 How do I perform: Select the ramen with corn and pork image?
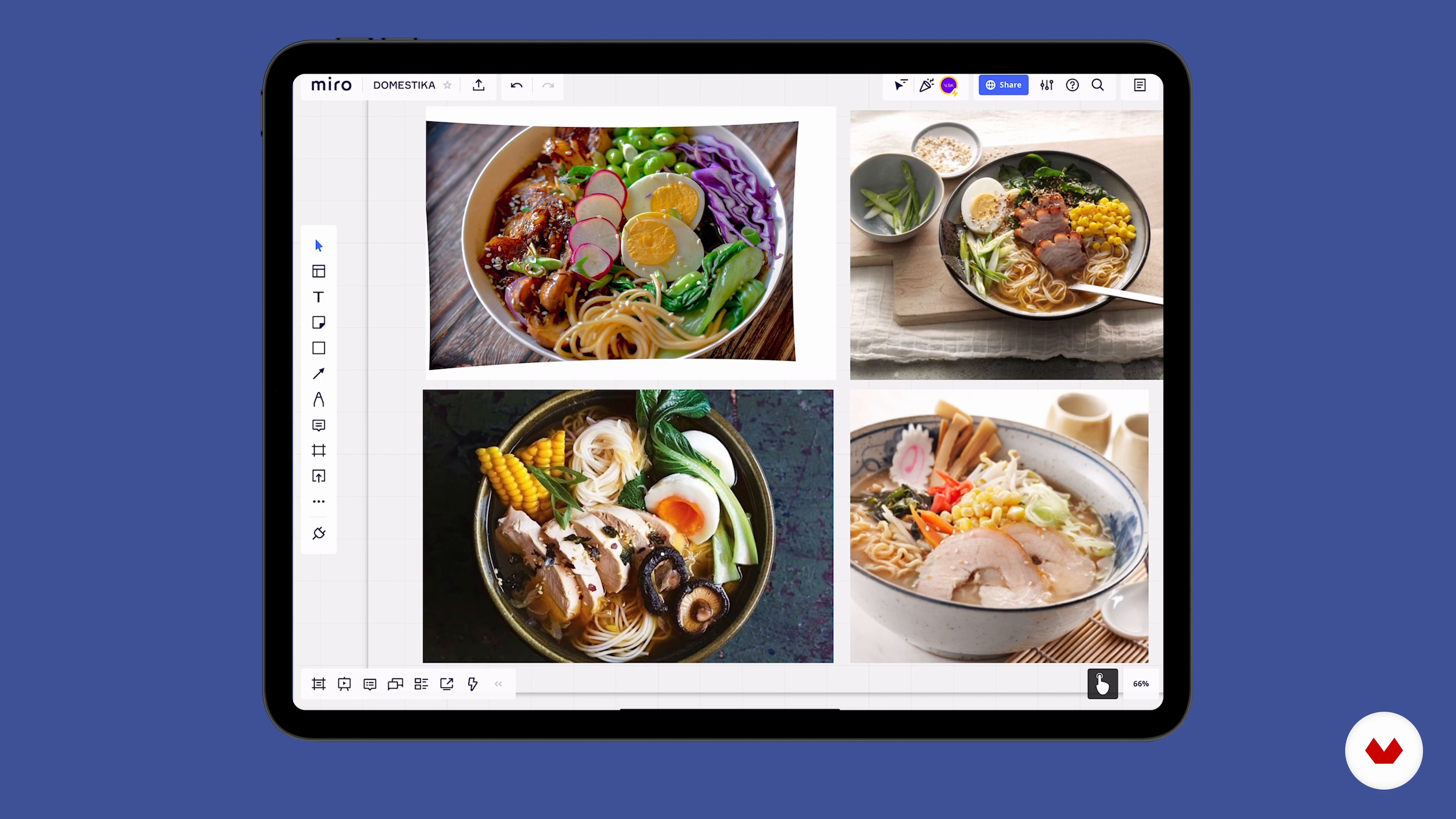tap(1007, 245)
